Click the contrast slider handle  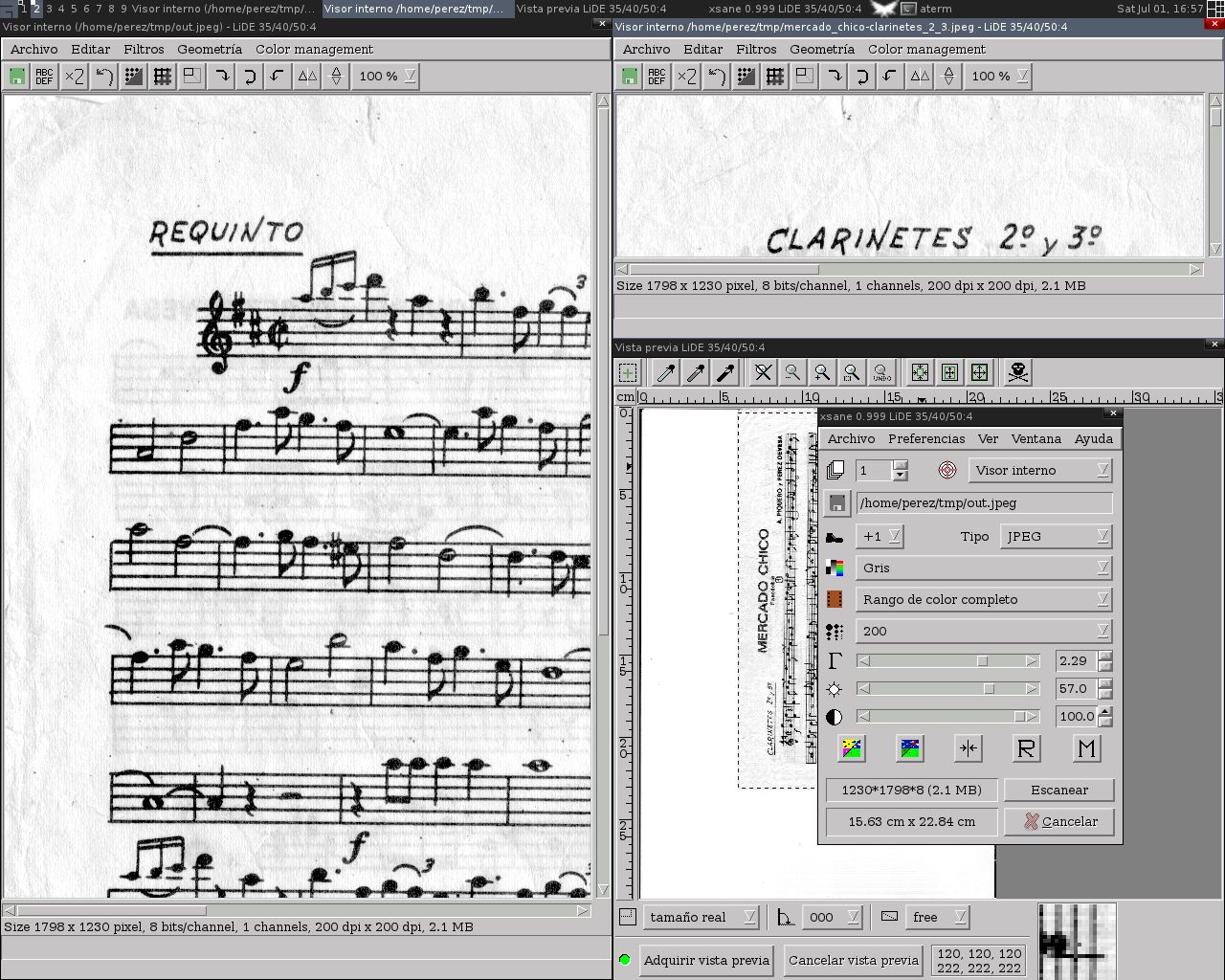1020,716
